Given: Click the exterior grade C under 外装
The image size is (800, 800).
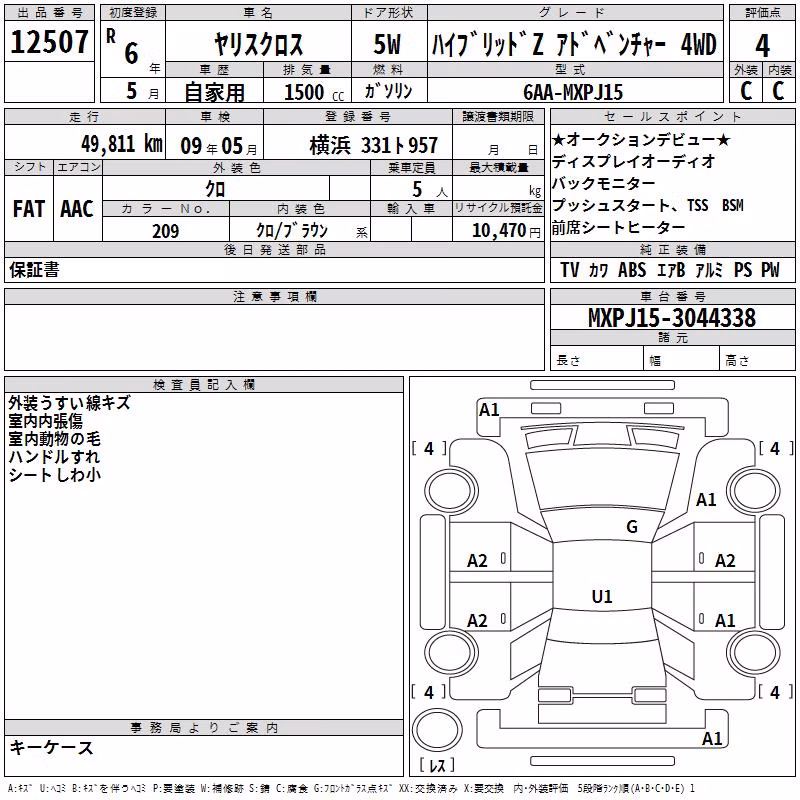Looking at the screenshot, I should (746, 91).
